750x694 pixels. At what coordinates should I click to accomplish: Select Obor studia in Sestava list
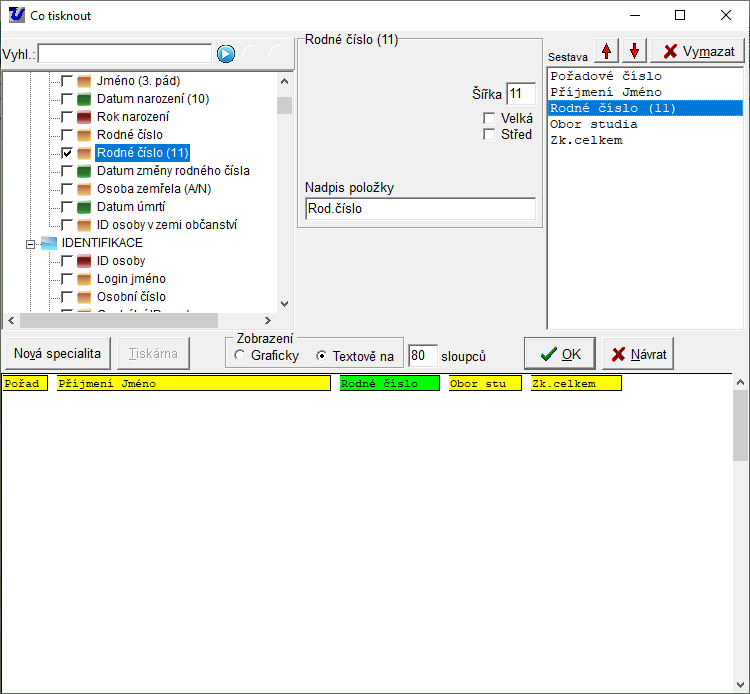(x=593, y=124)
